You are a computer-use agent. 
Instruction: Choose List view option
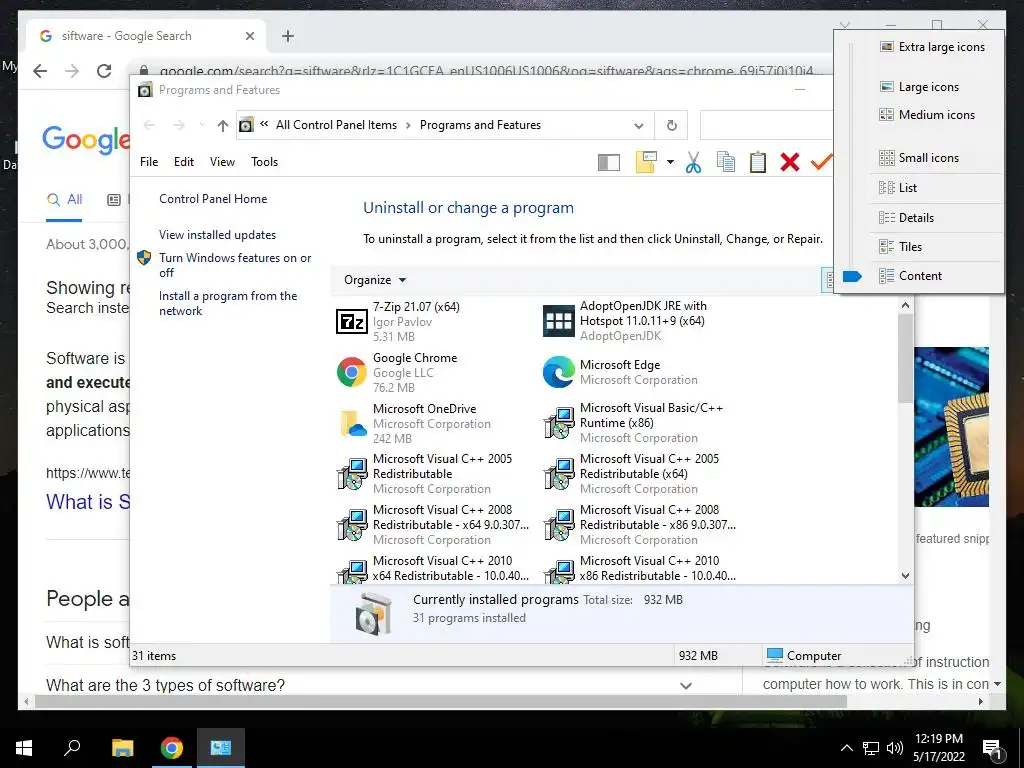pyautogui.click(x=899, y=188)
